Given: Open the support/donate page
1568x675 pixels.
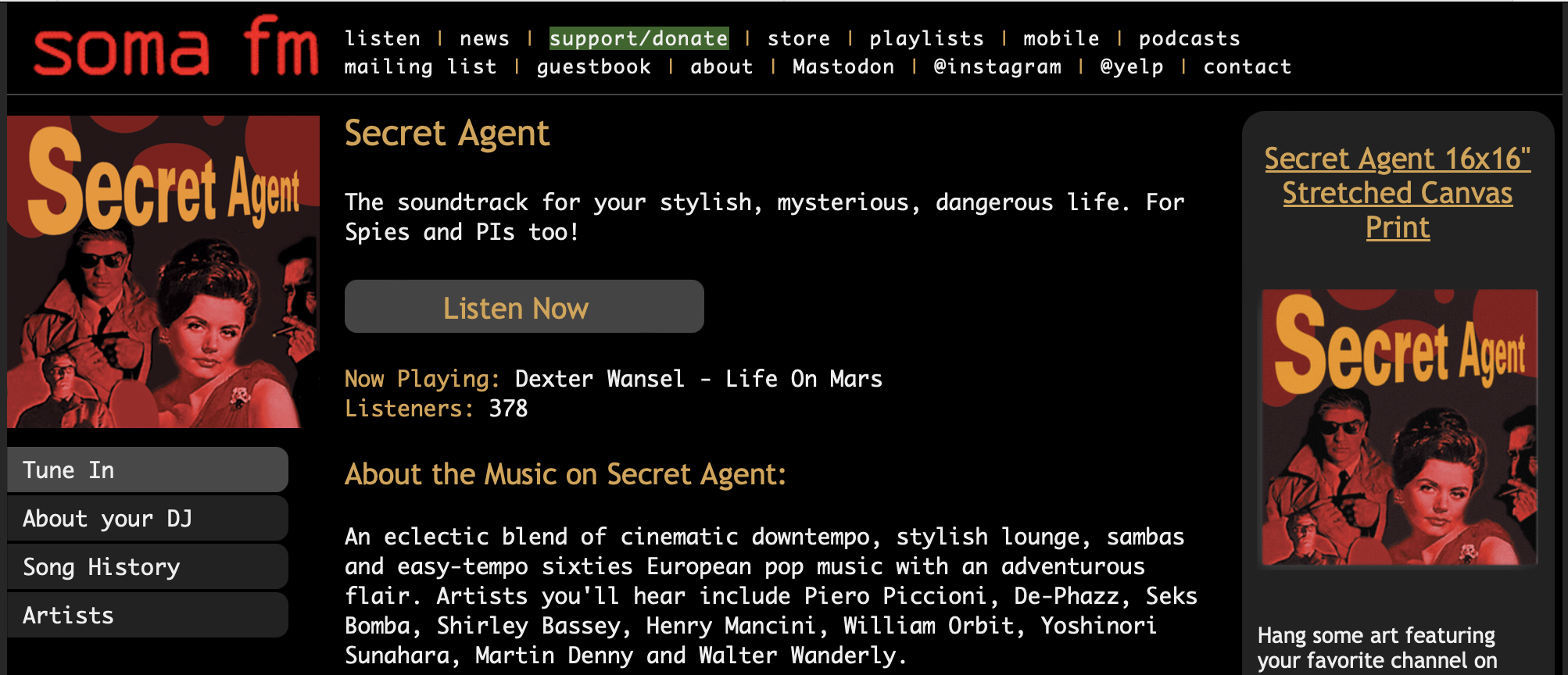Looking at the screenshot, I should coord(639,38).
